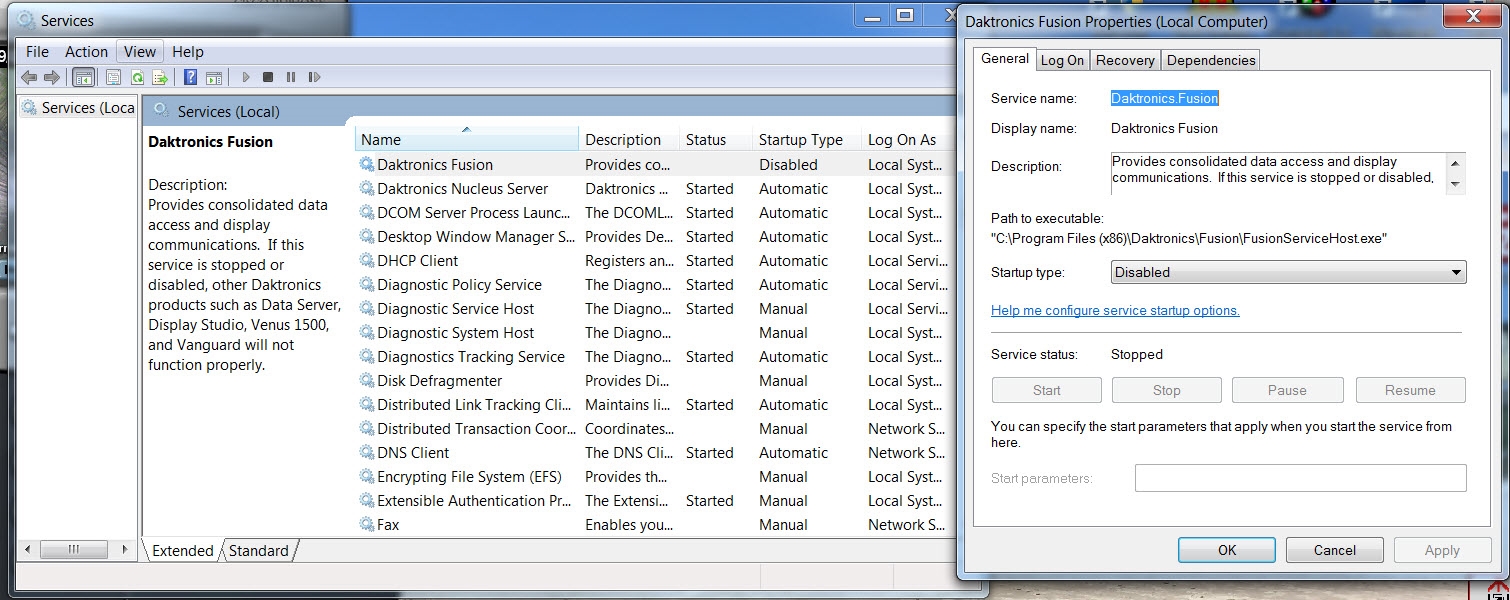Open the Startup type dropdown

(1288, 272)
